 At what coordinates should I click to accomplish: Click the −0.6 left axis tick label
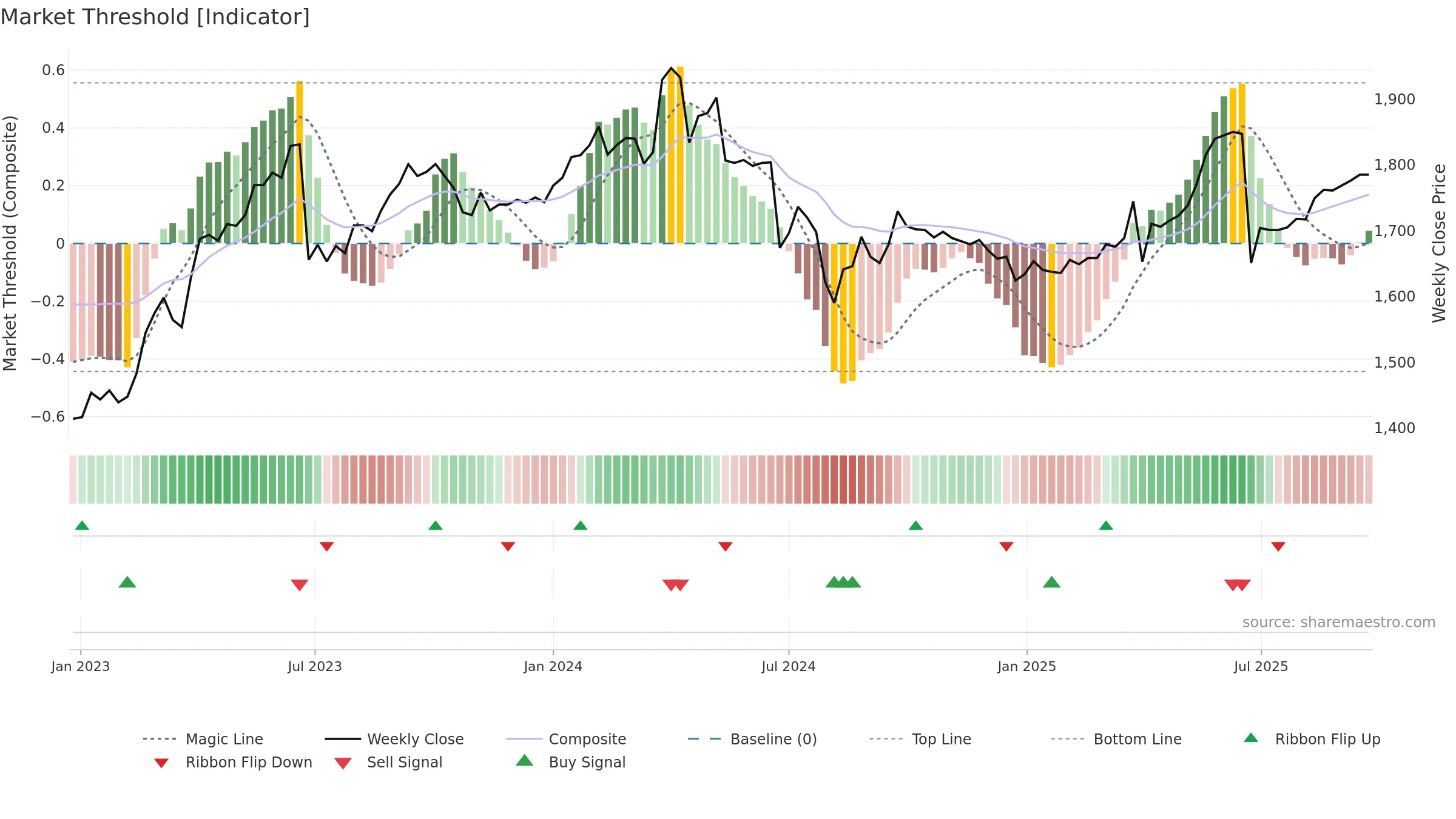point(48,417)
